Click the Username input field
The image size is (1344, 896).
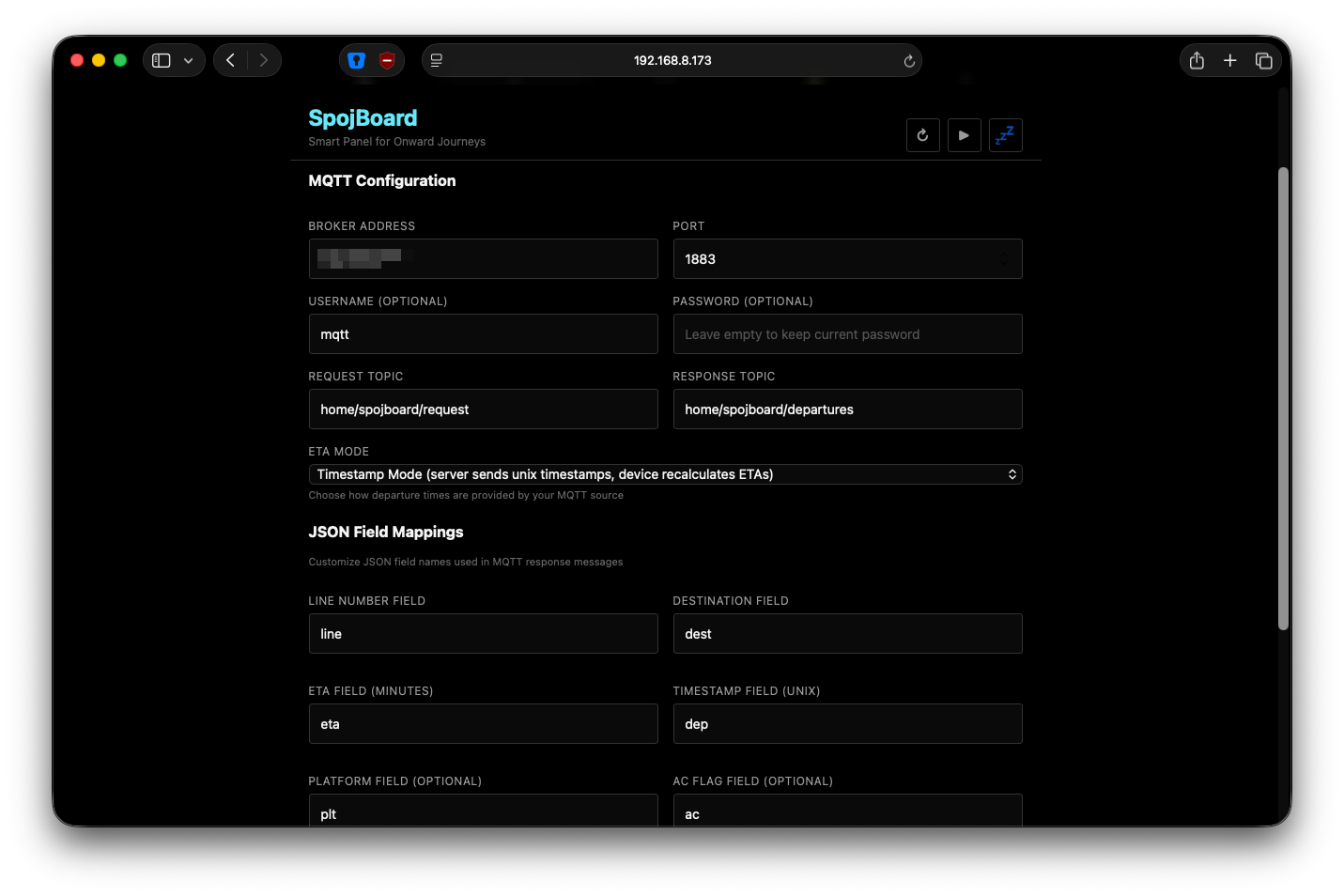[x=483, y=334]
